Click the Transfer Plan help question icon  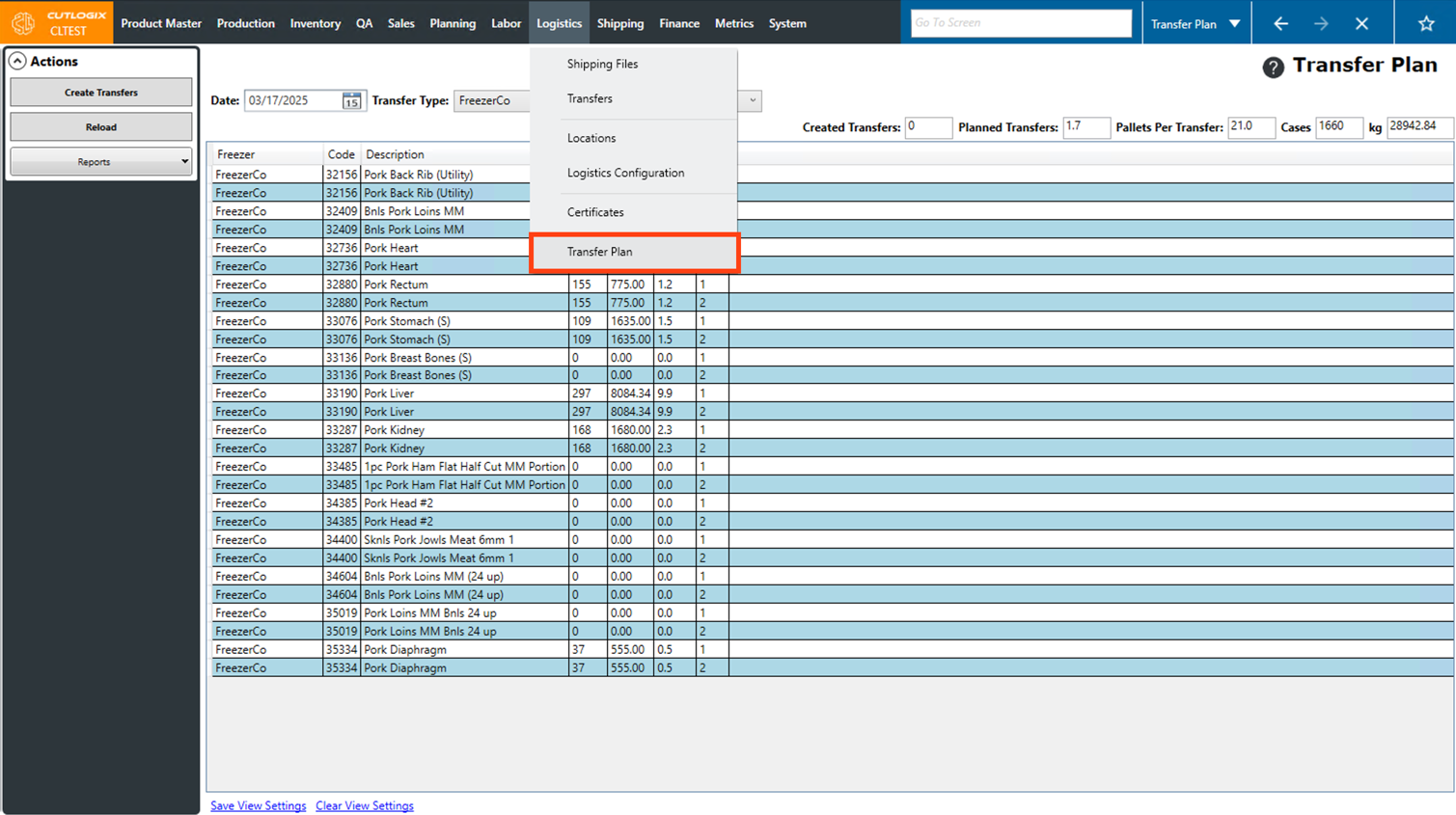tap(1273, 68)
